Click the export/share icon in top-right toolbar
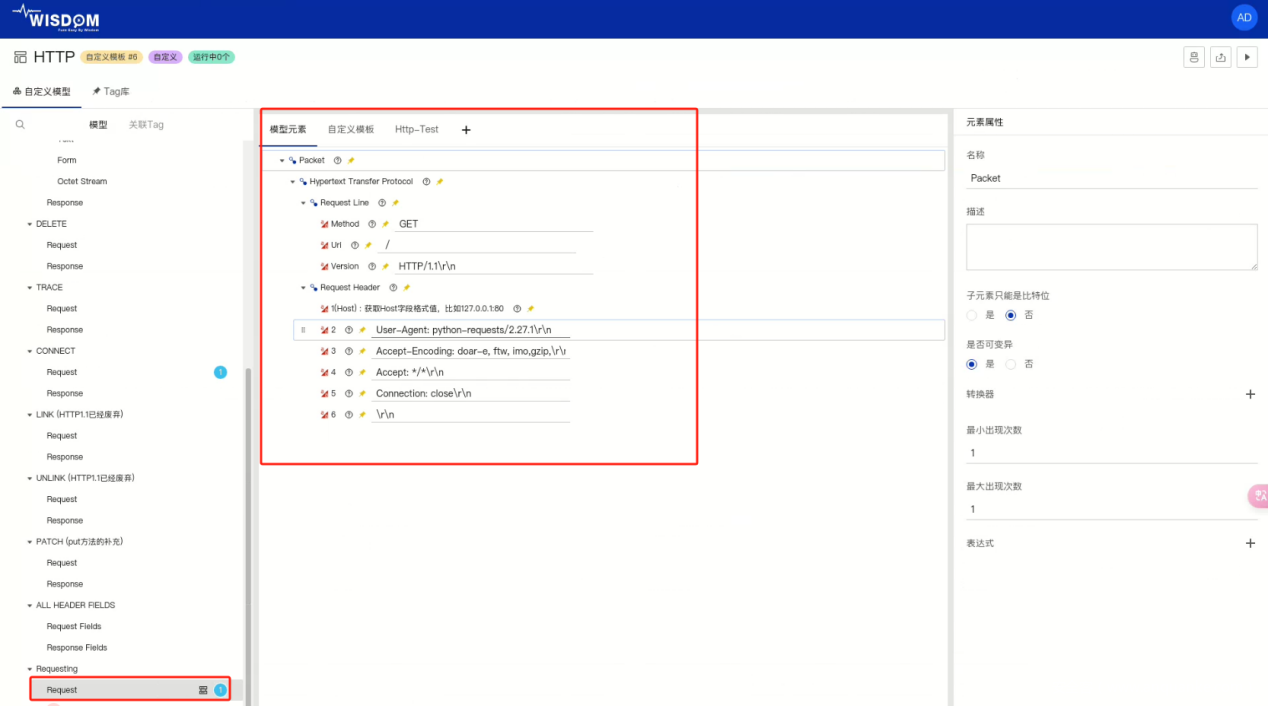Viewport: 1268px width, 706px height. point(1220,58)
